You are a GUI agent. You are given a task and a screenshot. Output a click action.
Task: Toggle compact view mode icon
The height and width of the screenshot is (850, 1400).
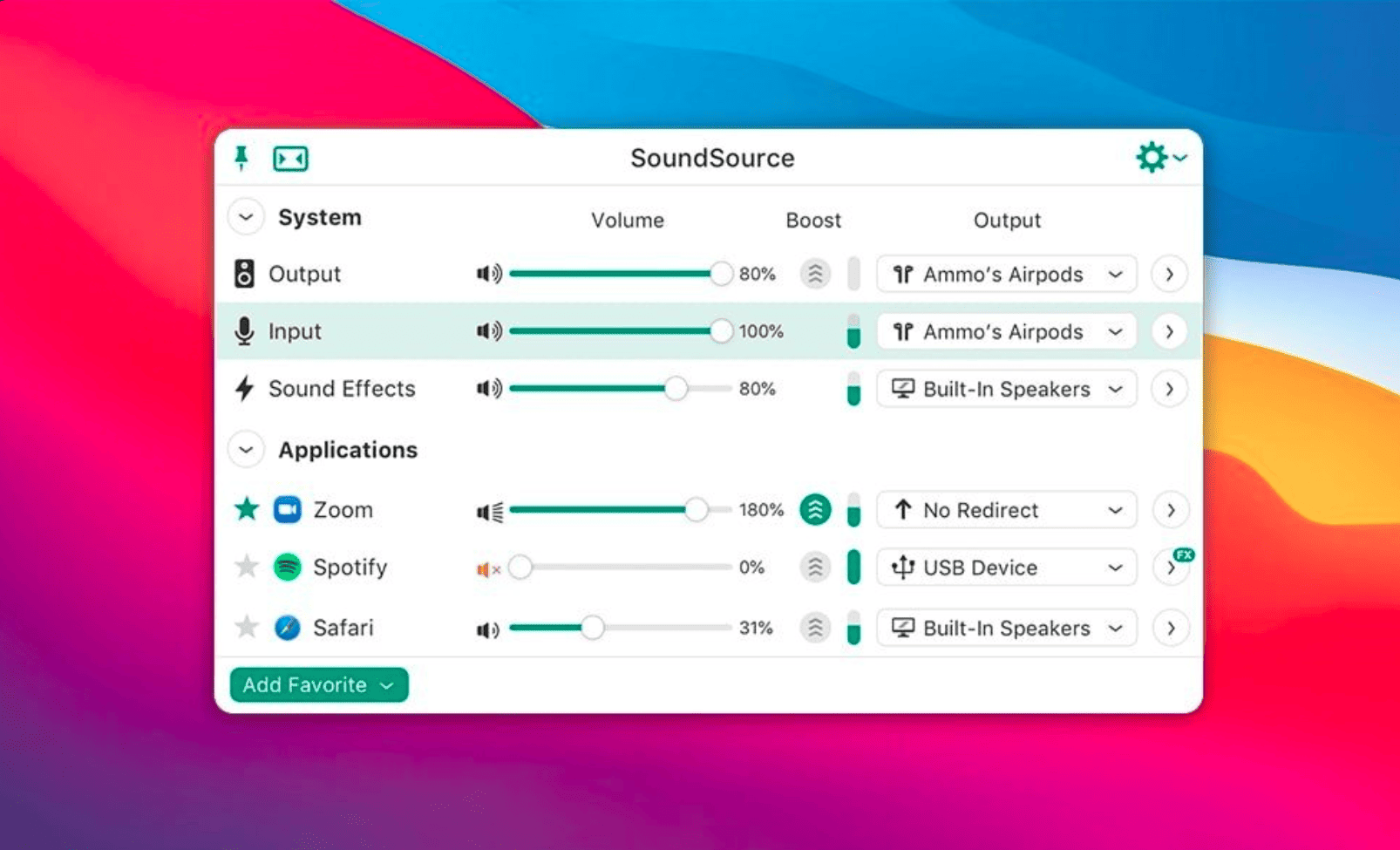(290, 159)
